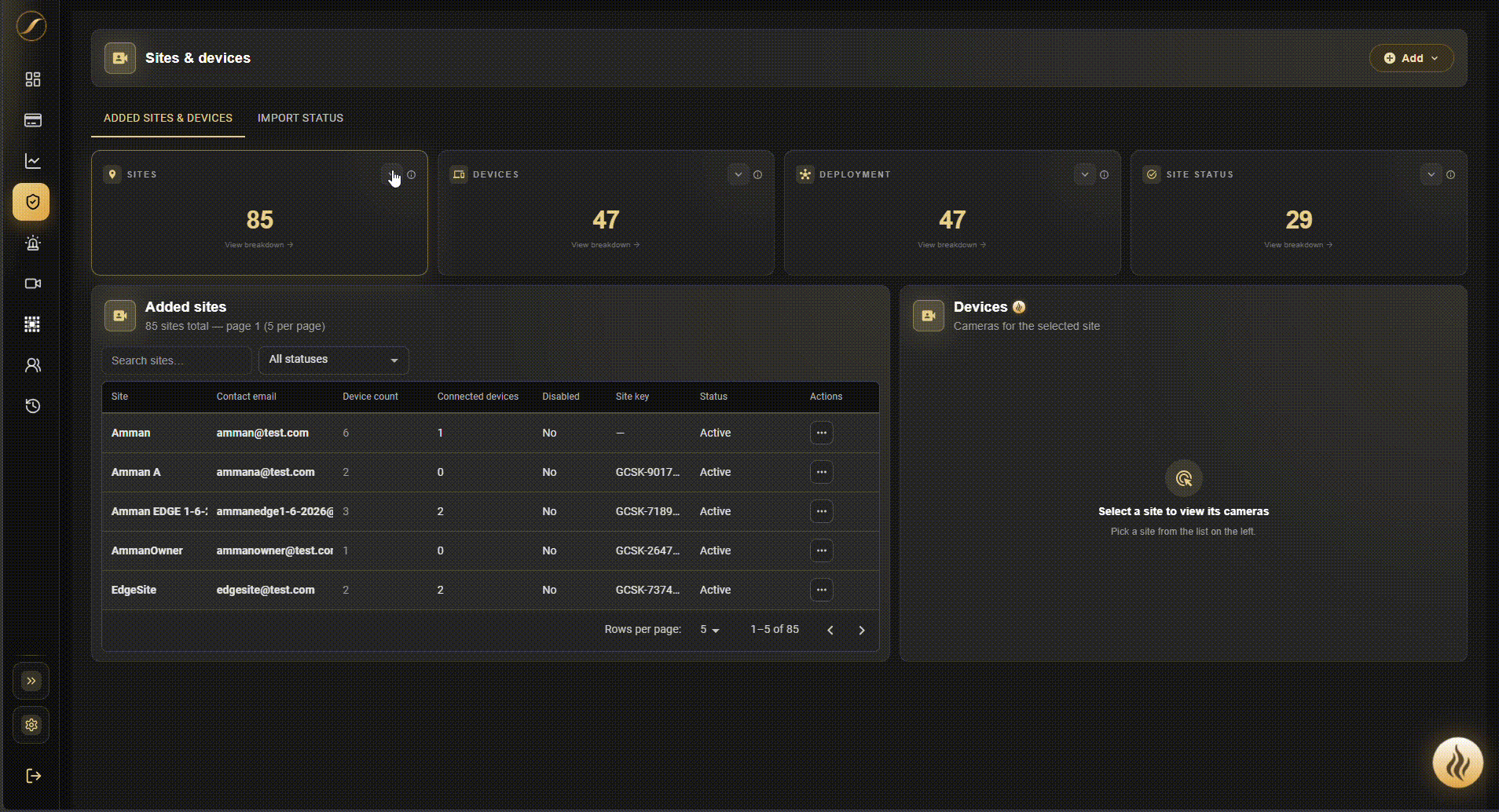The width and height of the screenshot is (1499, 812).
Task: Open the analytics chart icon in sidebar
Action: point(32,161)
